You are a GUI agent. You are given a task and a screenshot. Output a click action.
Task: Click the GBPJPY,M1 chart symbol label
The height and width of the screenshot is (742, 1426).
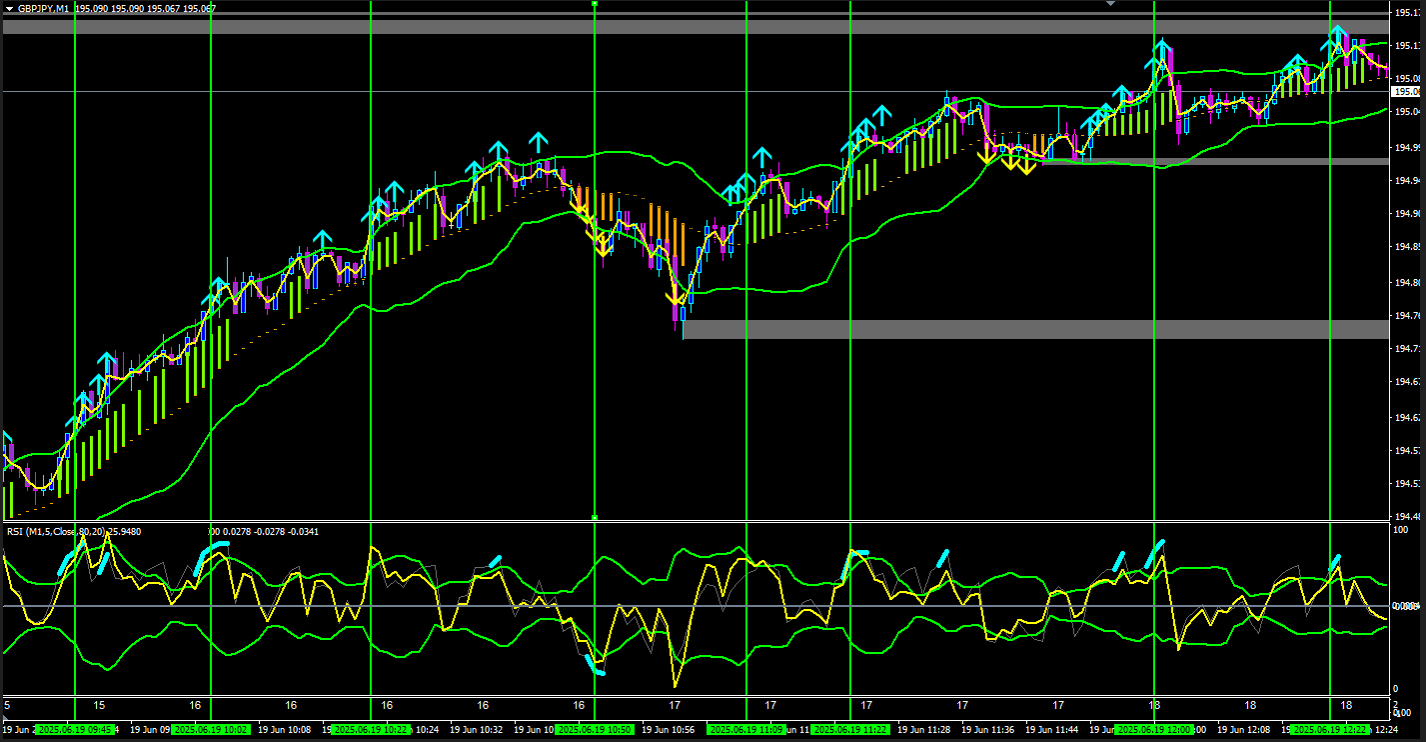pyautogui.click(x=45, y=8)
